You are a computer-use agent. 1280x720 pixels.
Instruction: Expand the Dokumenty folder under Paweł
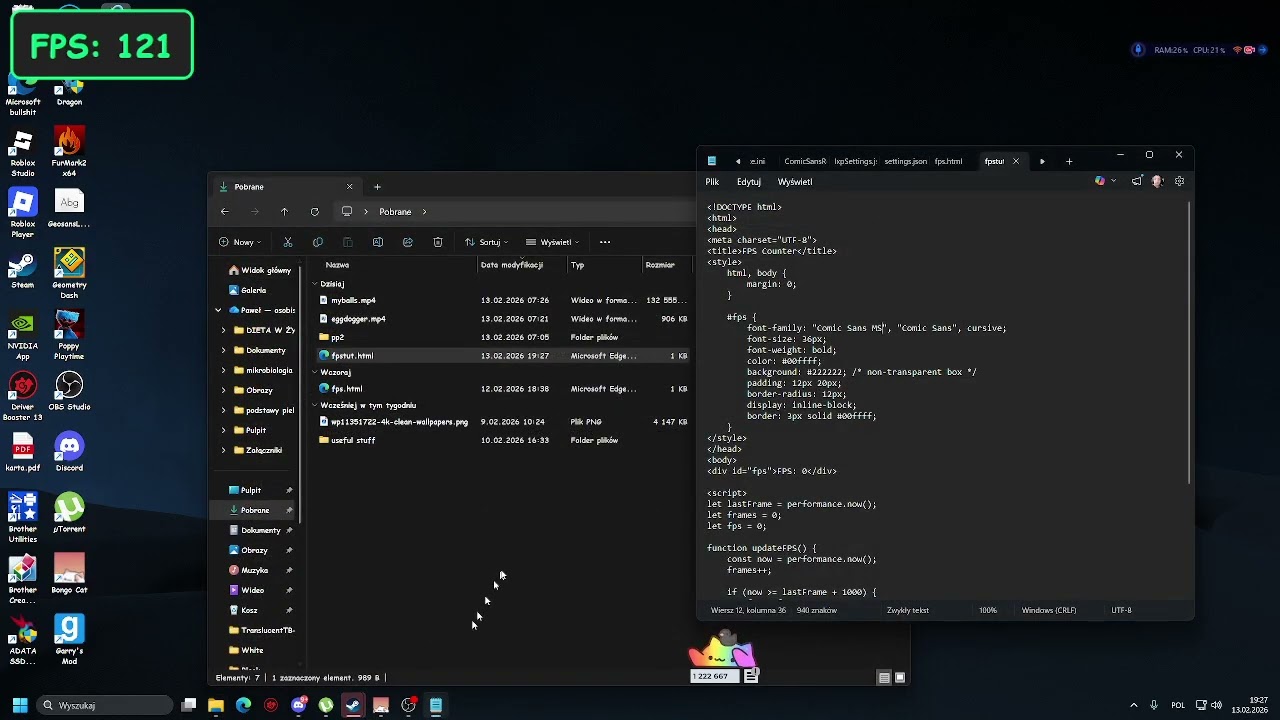tap(224, 350)
